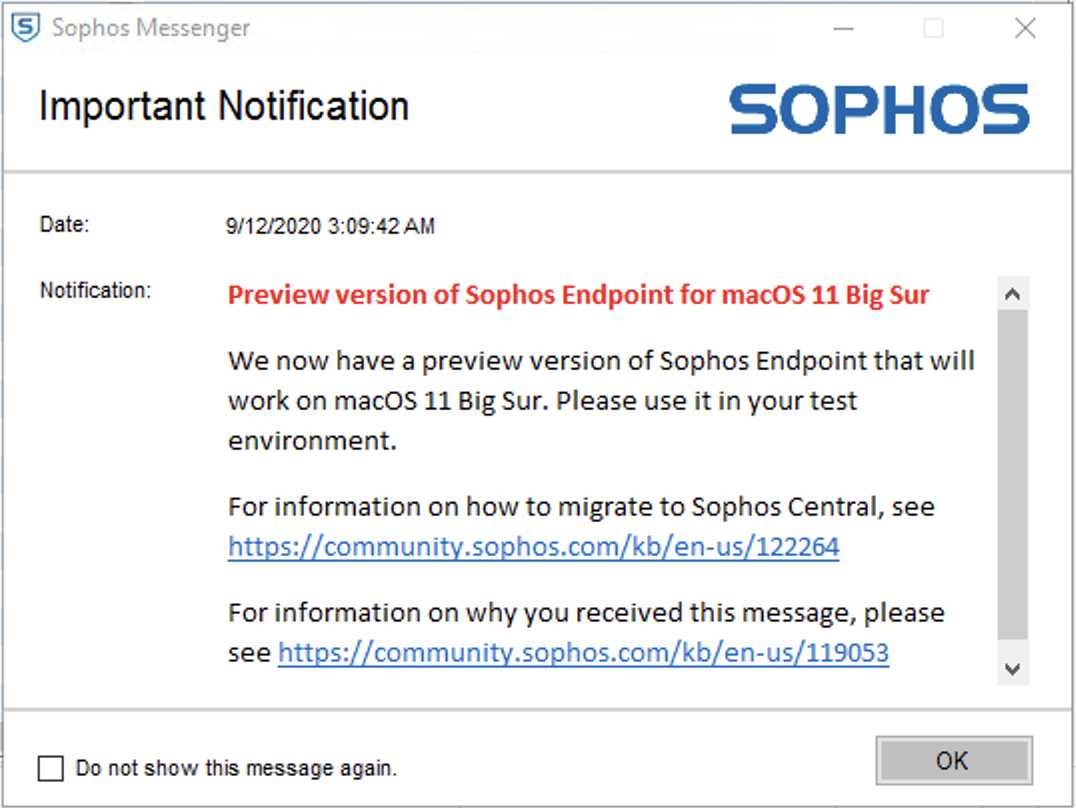This screenshot has width=1076, height=808.
Task: Open the kb/en-us/119053 community link
Action: [x=583, y=652]
